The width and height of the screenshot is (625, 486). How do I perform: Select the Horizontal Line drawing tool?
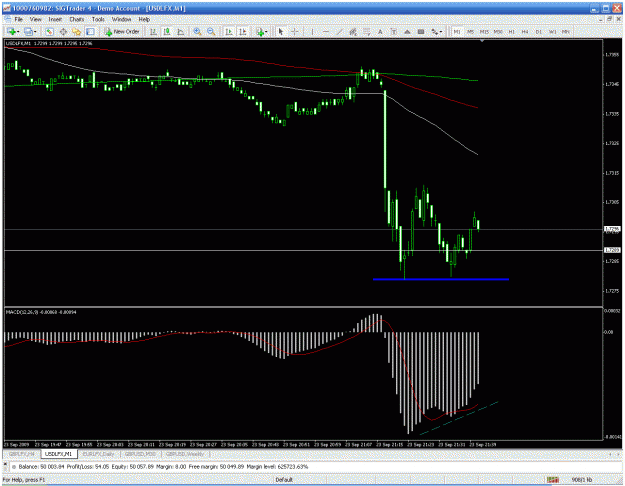point(326,31)
